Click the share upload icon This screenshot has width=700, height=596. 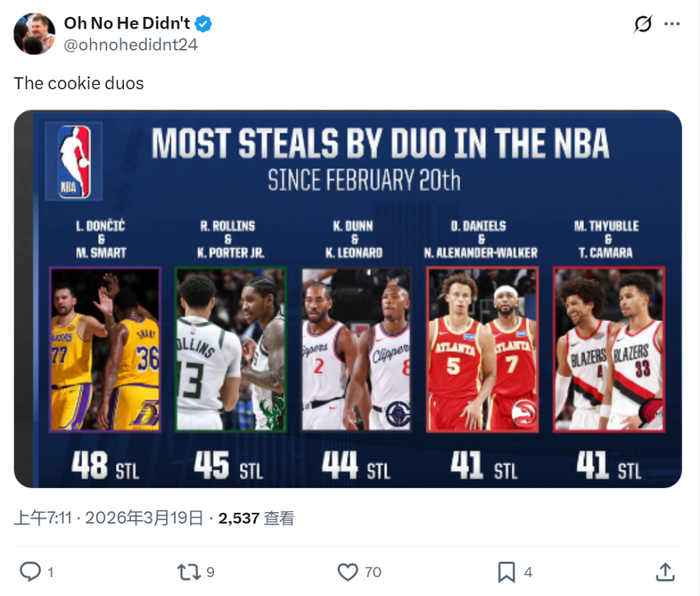click(665, 571)
